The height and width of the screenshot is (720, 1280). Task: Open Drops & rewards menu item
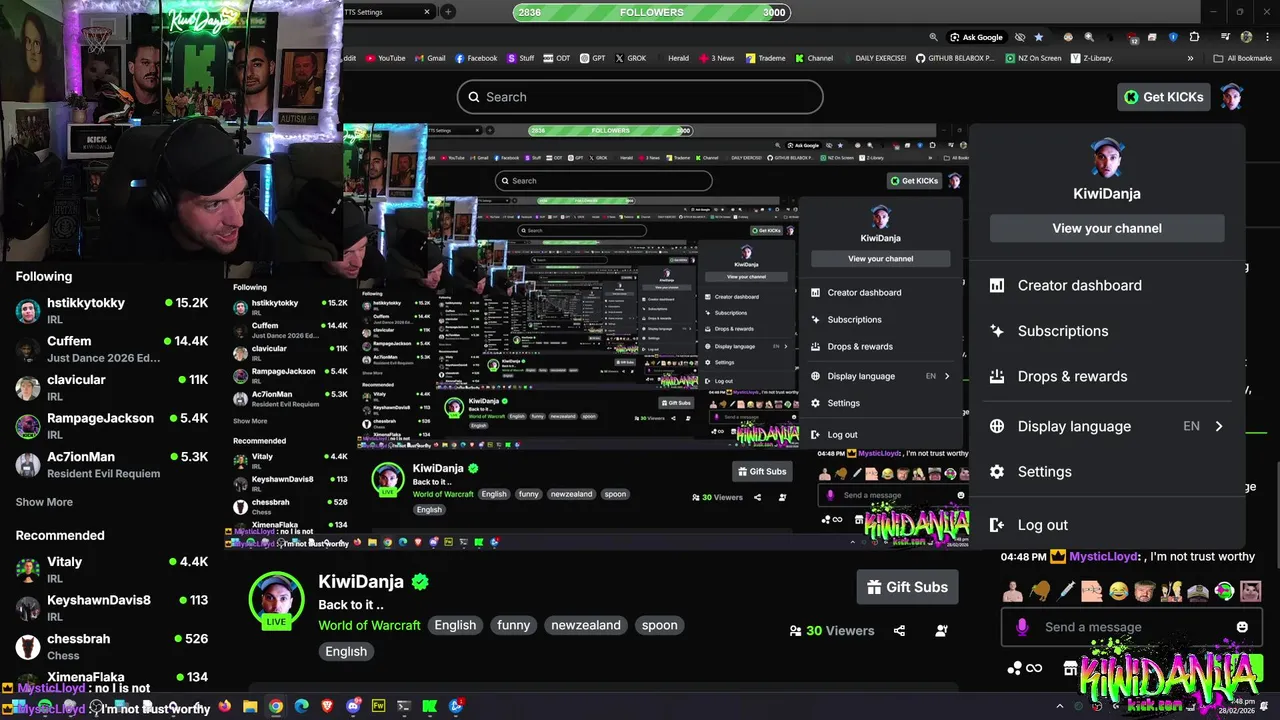point(1107,376)
